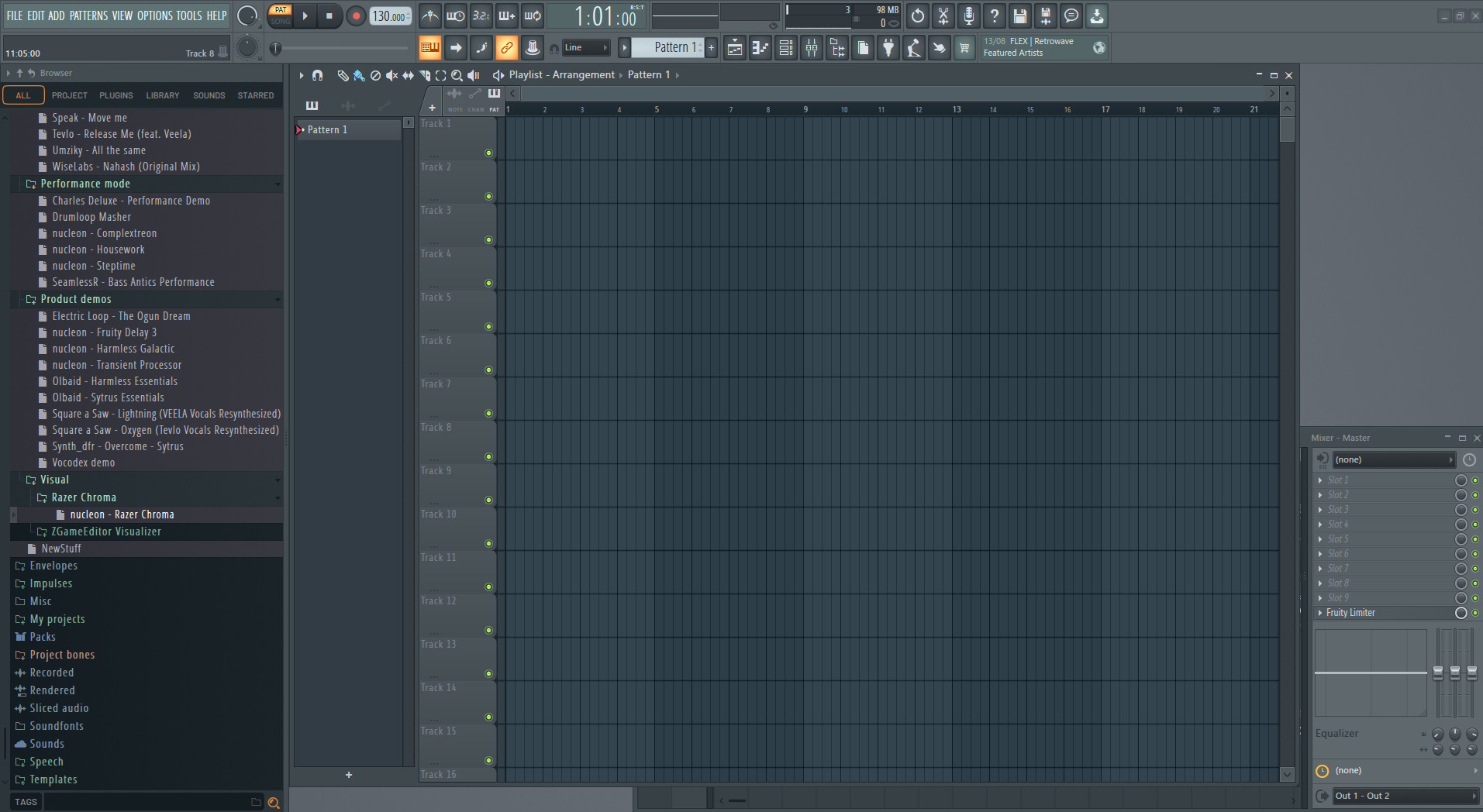This screenshot has height=812, width=1483.
Task: Enable metronome in top toolbar
Action: tap(430, 15)
